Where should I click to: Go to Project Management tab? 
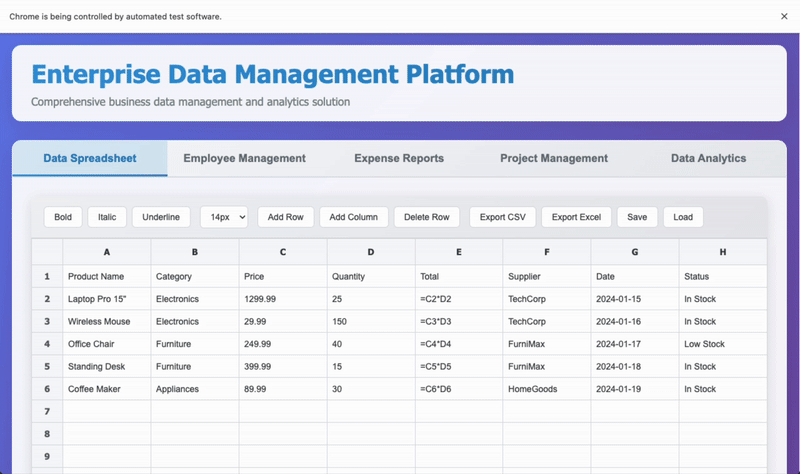554,158
